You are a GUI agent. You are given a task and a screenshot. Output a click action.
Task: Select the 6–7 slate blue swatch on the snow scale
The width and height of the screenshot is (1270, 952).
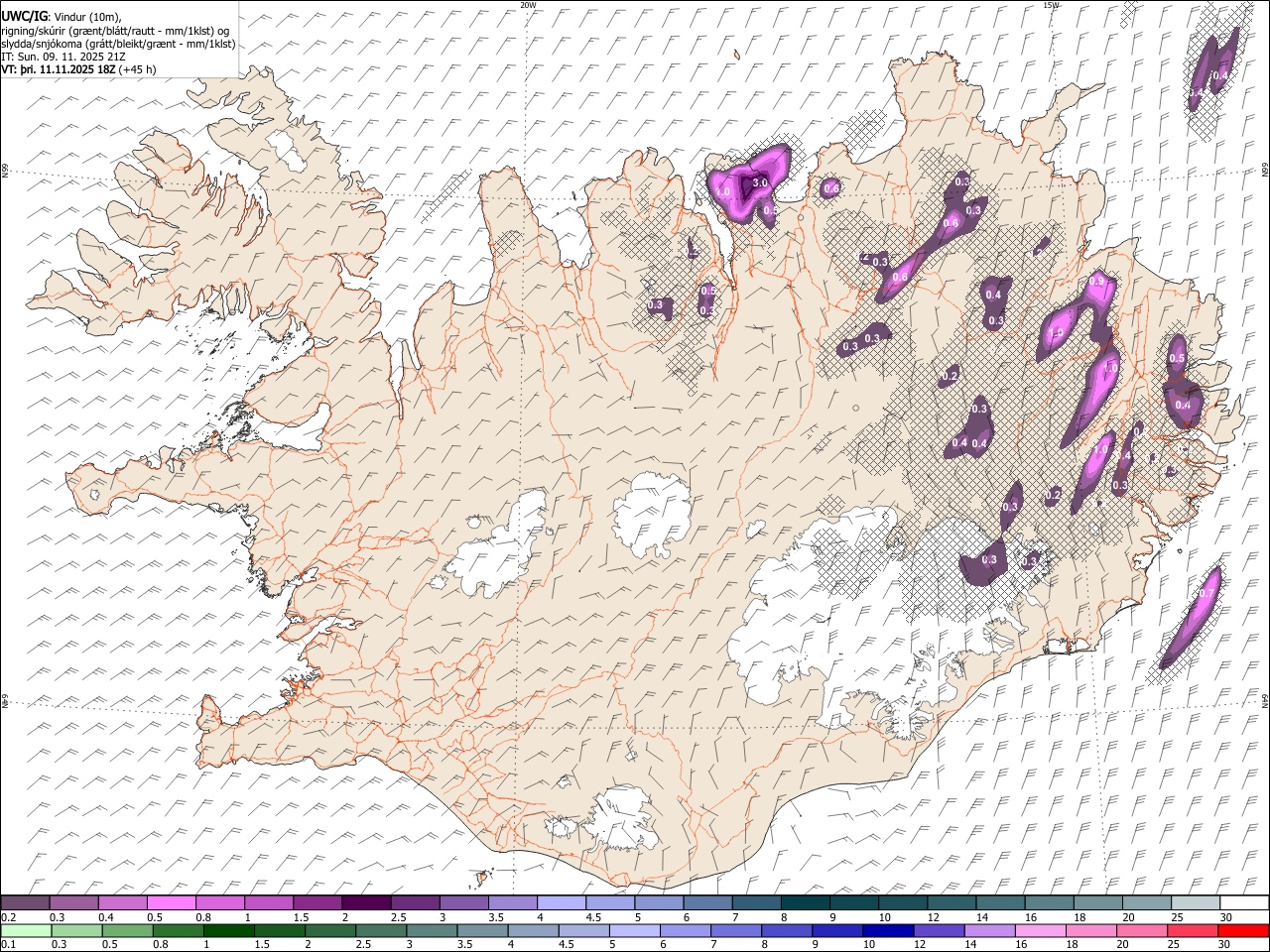(x=706, y=902)
